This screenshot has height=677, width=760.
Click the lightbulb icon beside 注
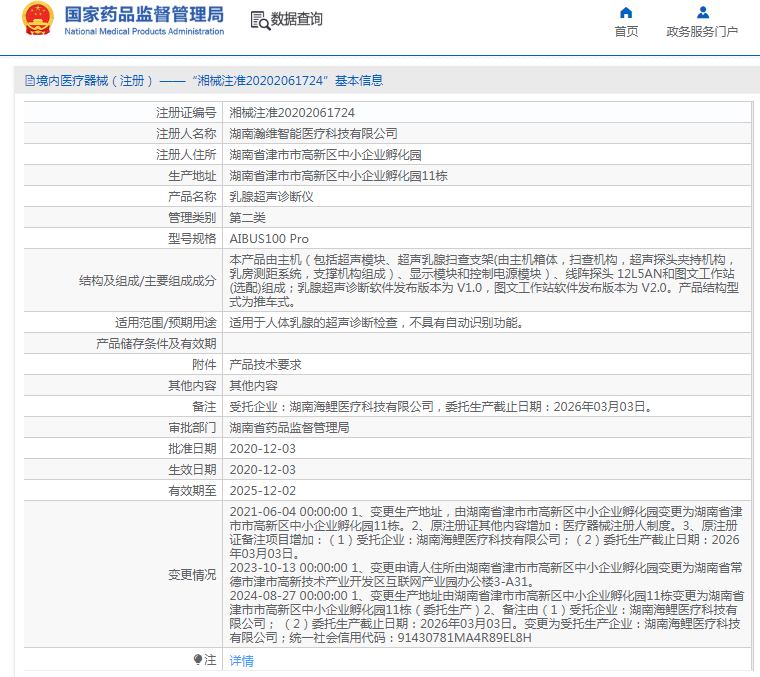click(197, 660)
